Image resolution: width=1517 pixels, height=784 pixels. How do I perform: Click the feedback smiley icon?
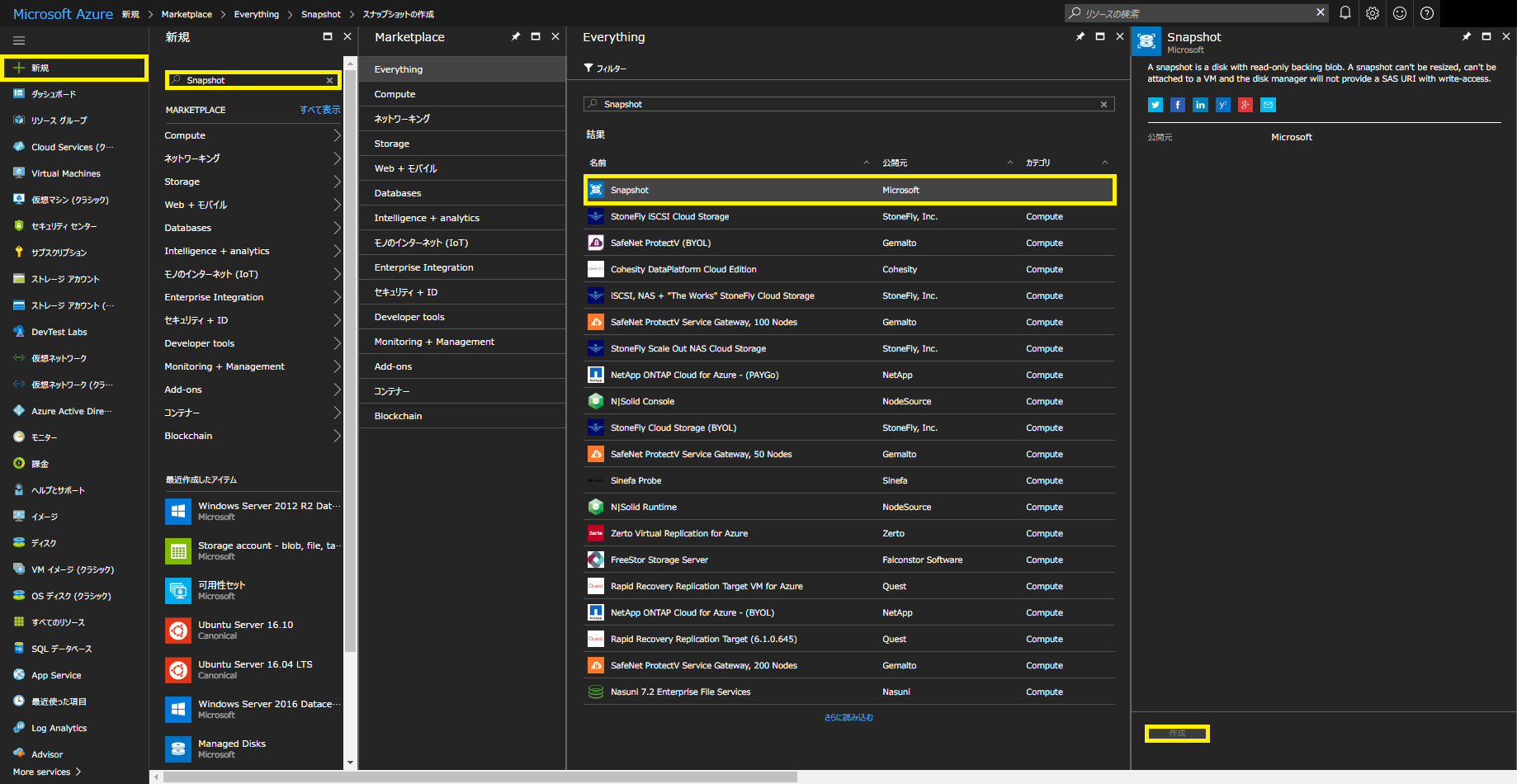[x=1400, y=13]
